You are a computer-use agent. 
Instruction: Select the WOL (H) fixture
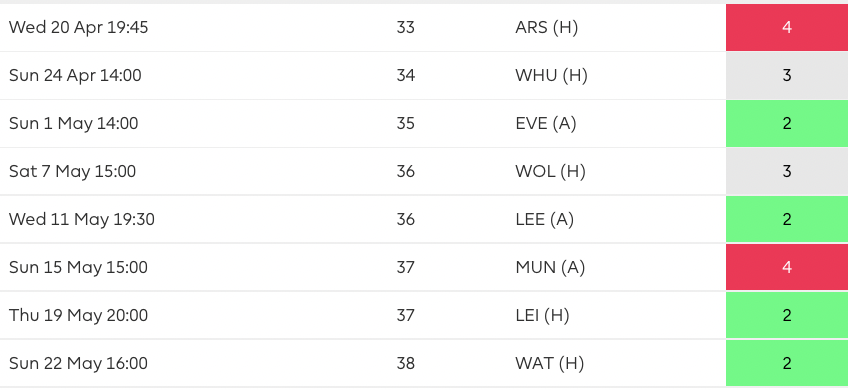coord(550,171)
